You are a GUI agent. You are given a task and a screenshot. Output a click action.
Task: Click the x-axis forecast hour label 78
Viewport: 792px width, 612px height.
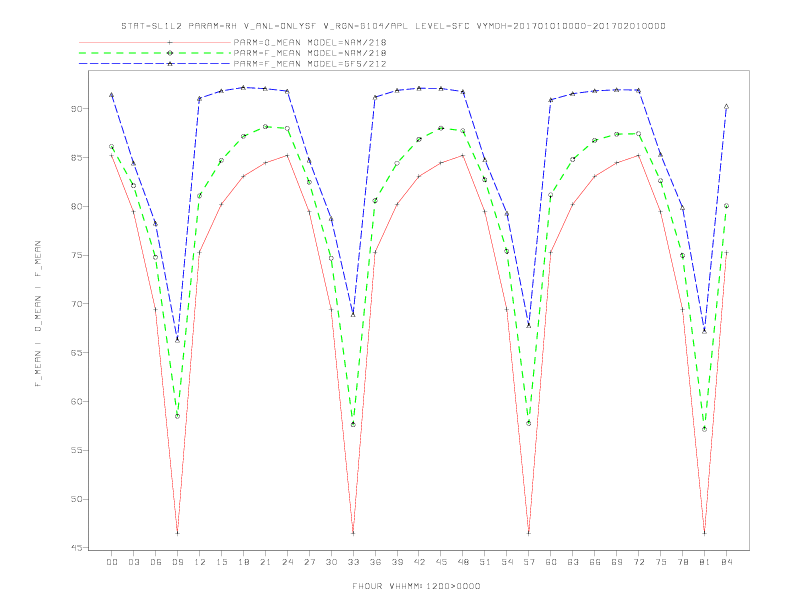682,562
